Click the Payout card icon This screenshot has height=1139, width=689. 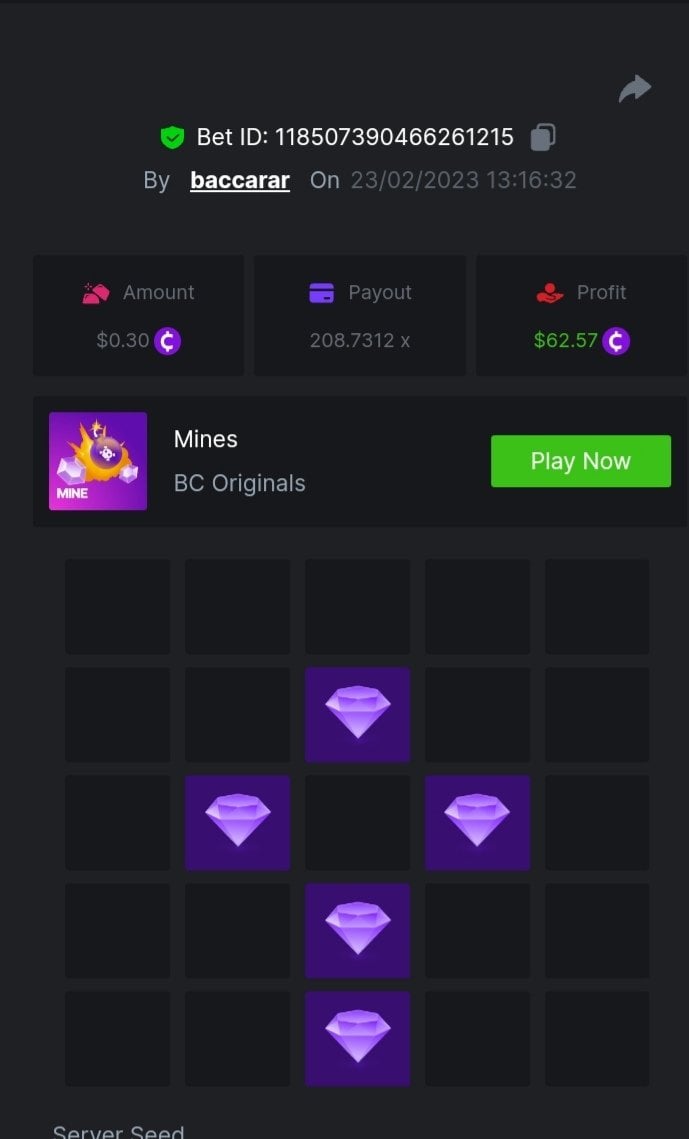(322, 293)
